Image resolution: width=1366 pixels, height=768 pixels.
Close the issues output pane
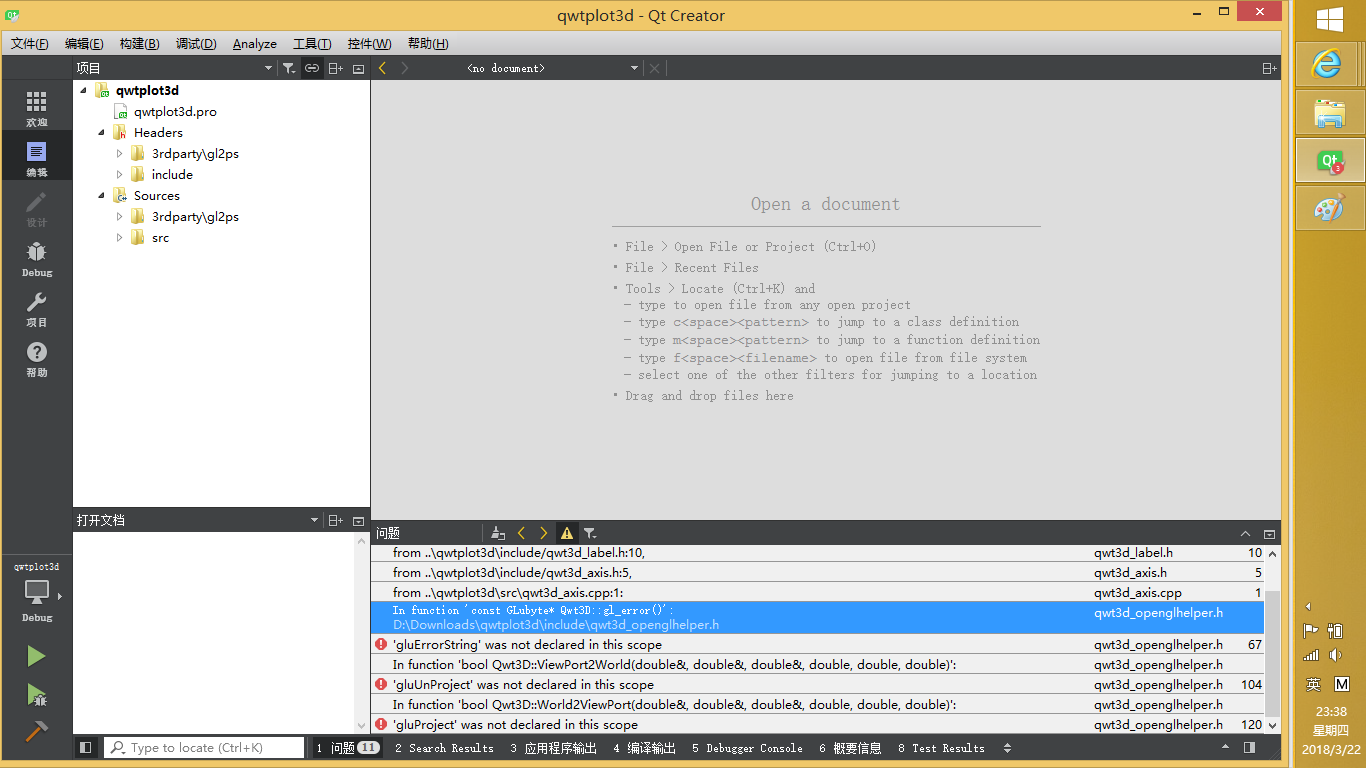tap(1270, 534)
